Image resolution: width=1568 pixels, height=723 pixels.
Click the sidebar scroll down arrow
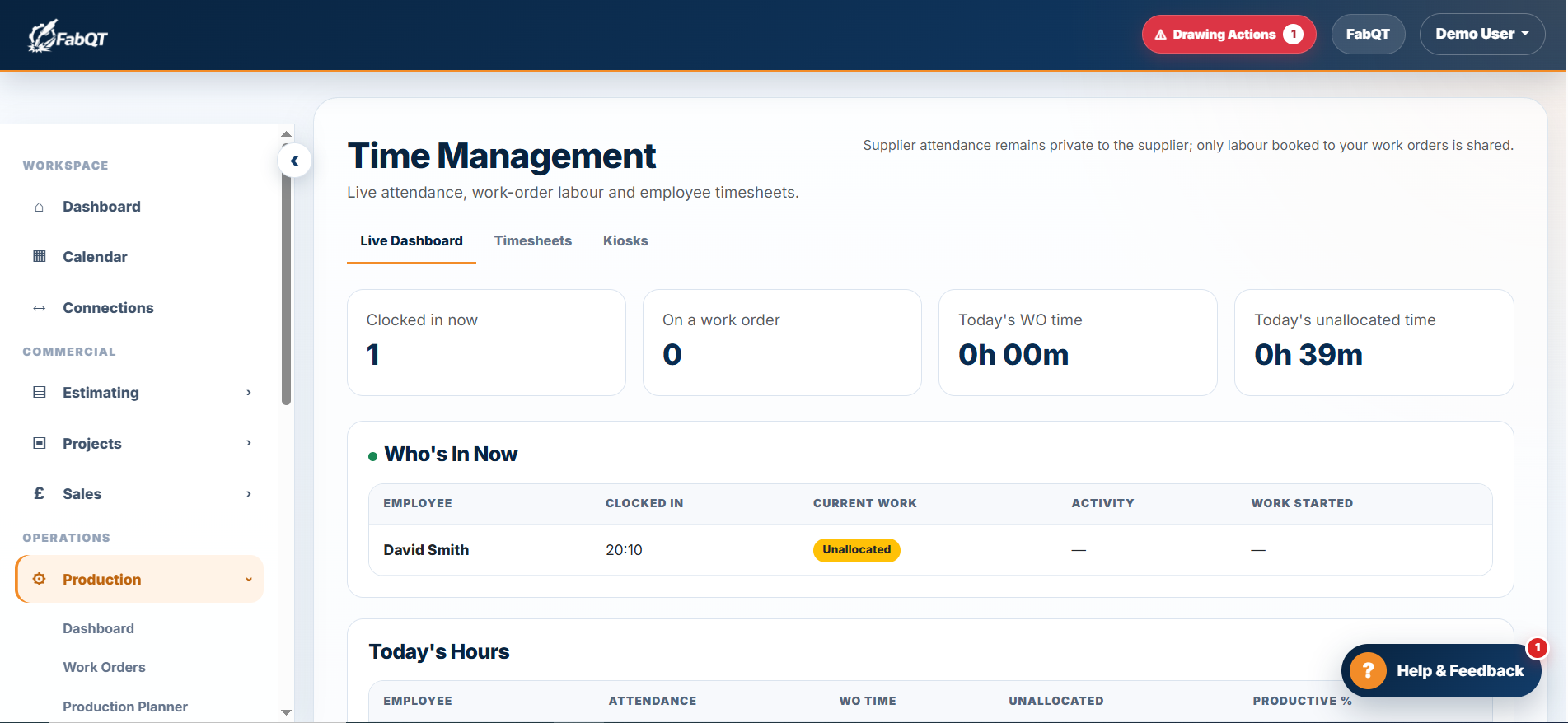tap(286, 712)
